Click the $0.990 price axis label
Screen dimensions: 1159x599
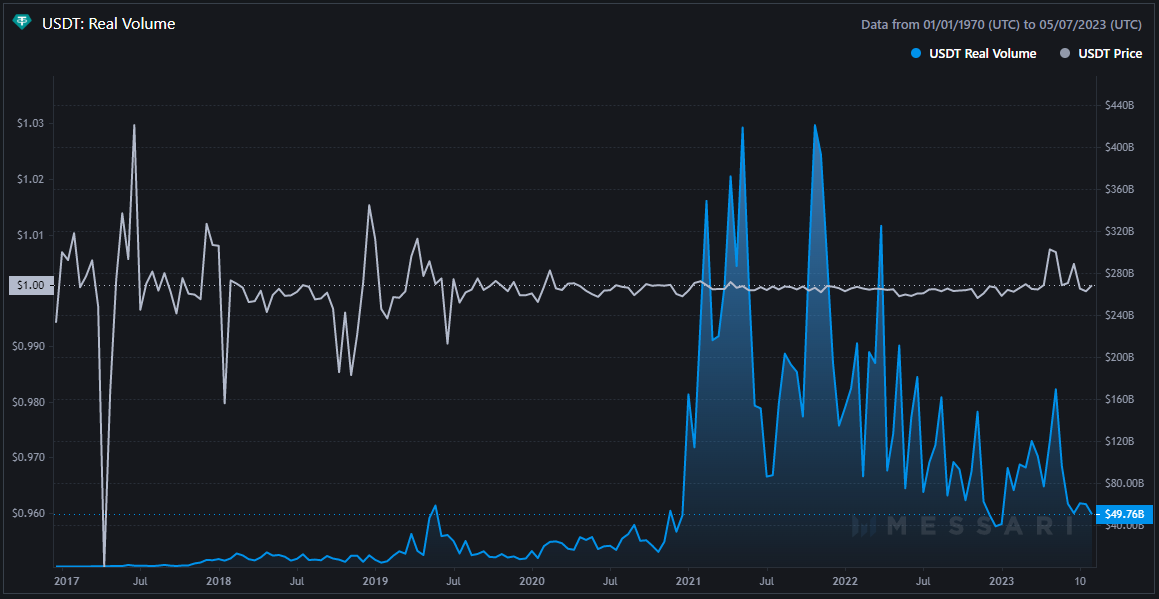click(29, 346)
